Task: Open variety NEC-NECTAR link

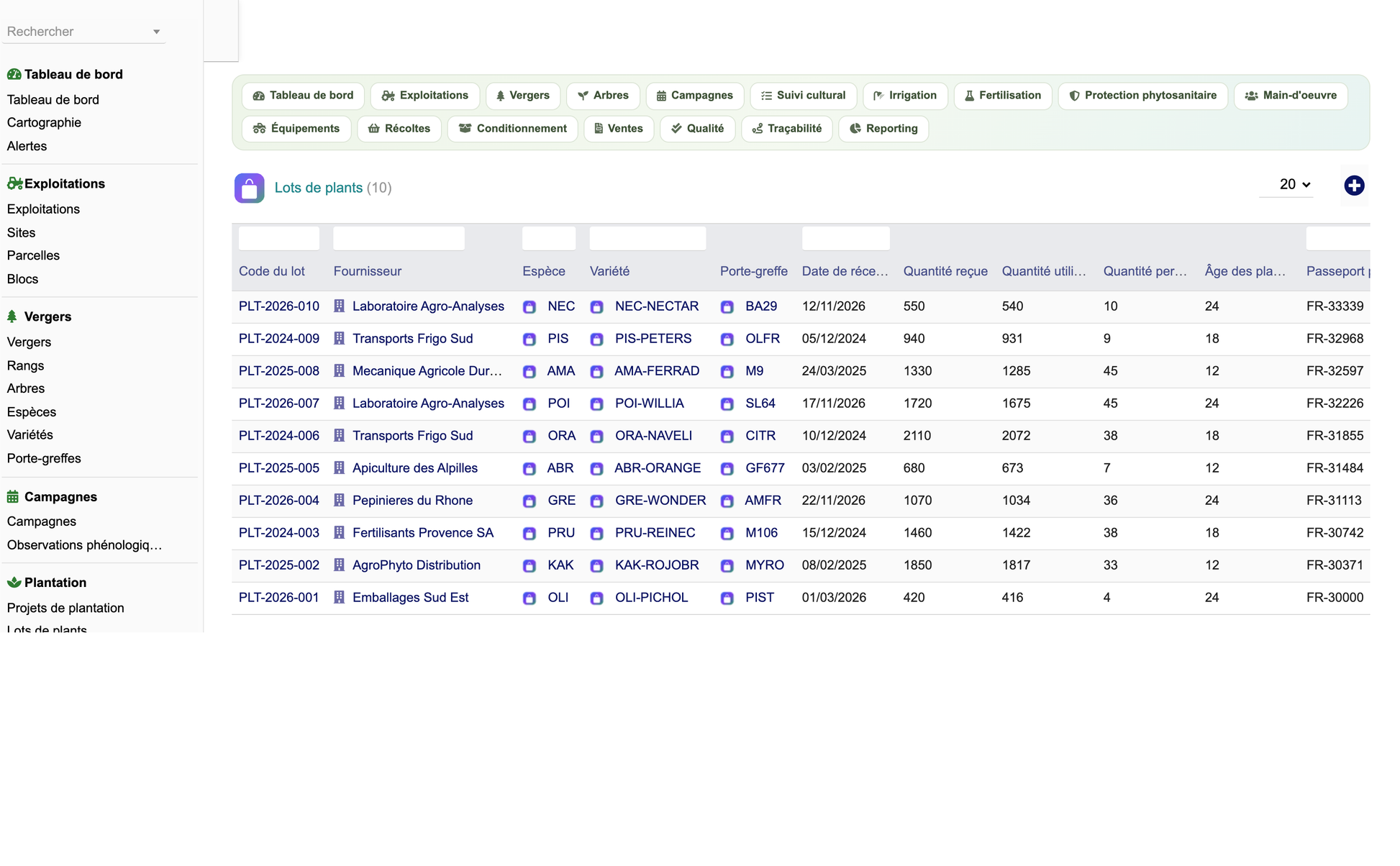Action: 657,306
